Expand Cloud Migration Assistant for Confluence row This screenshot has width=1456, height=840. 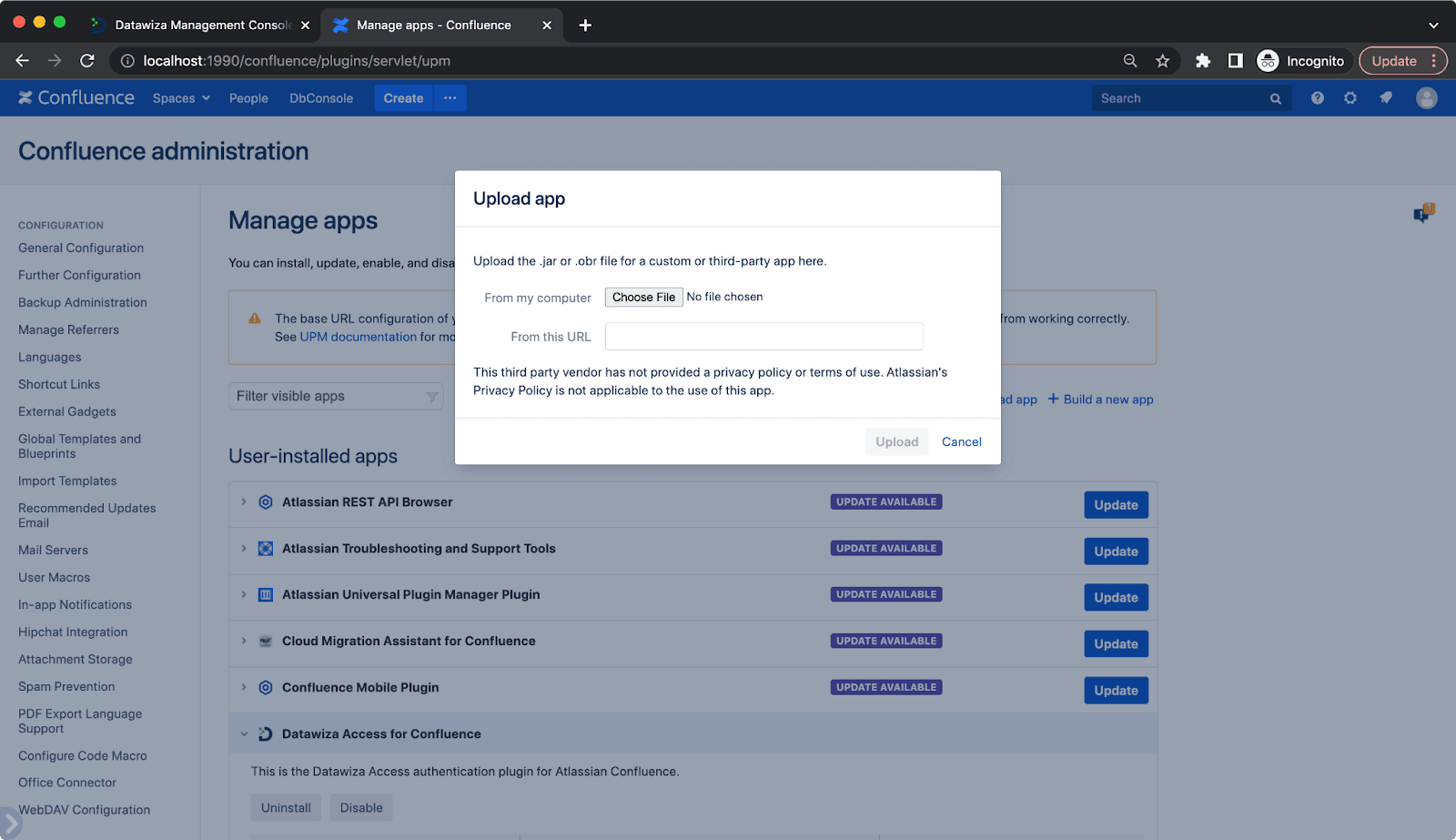click(x=244, y=641)
